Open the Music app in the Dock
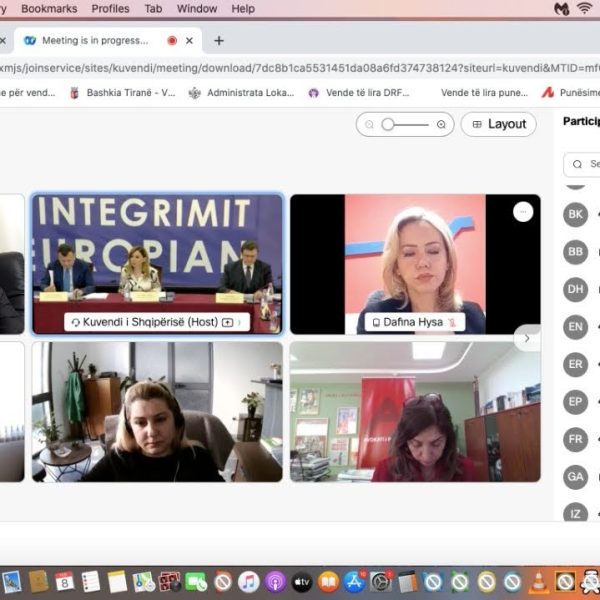 [x=249, y=581]
